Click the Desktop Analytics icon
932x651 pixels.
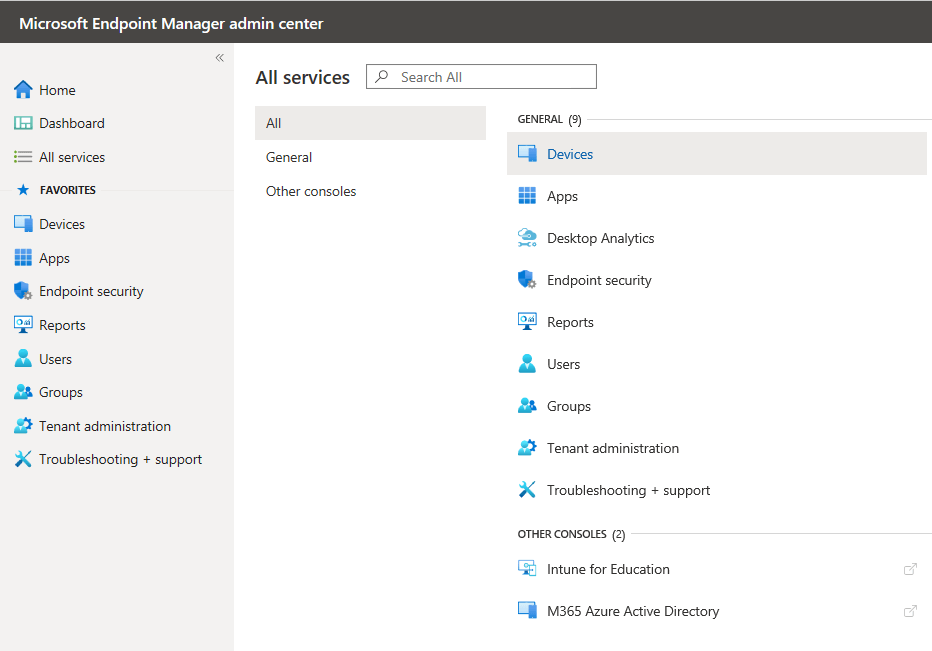point(527,238)
